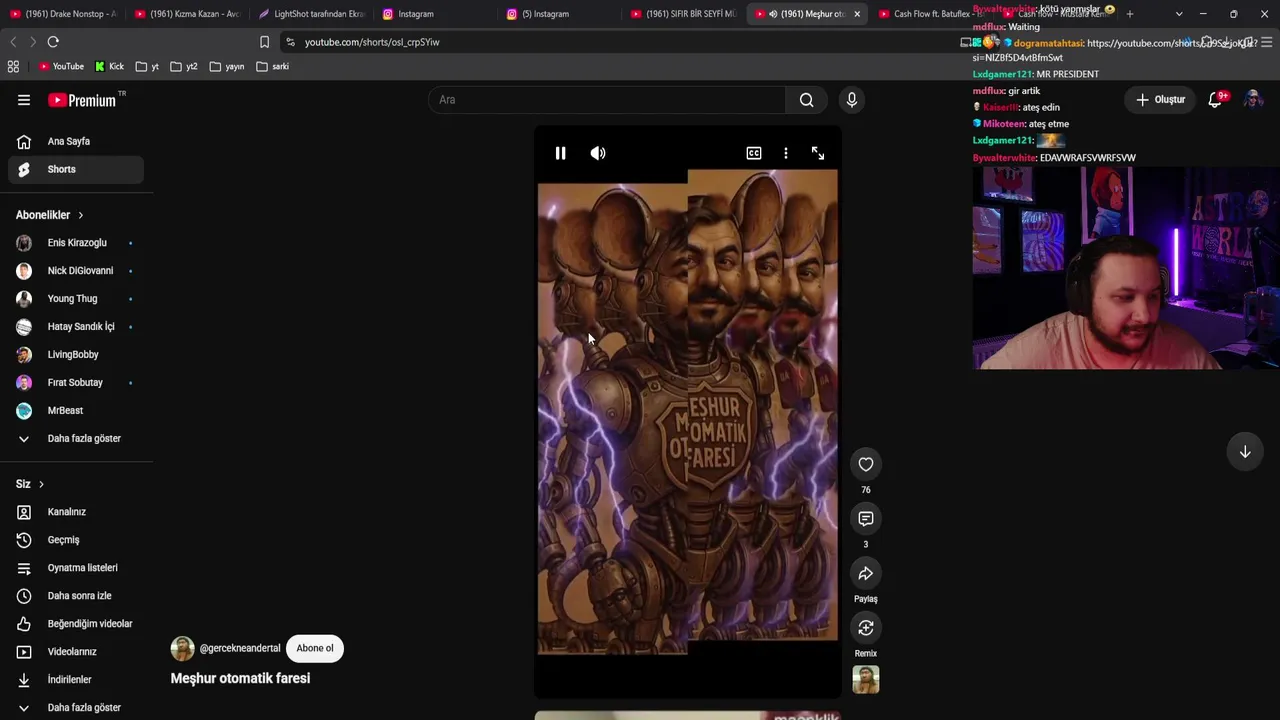Start voice search with the microphone

(x=852, y=100)
